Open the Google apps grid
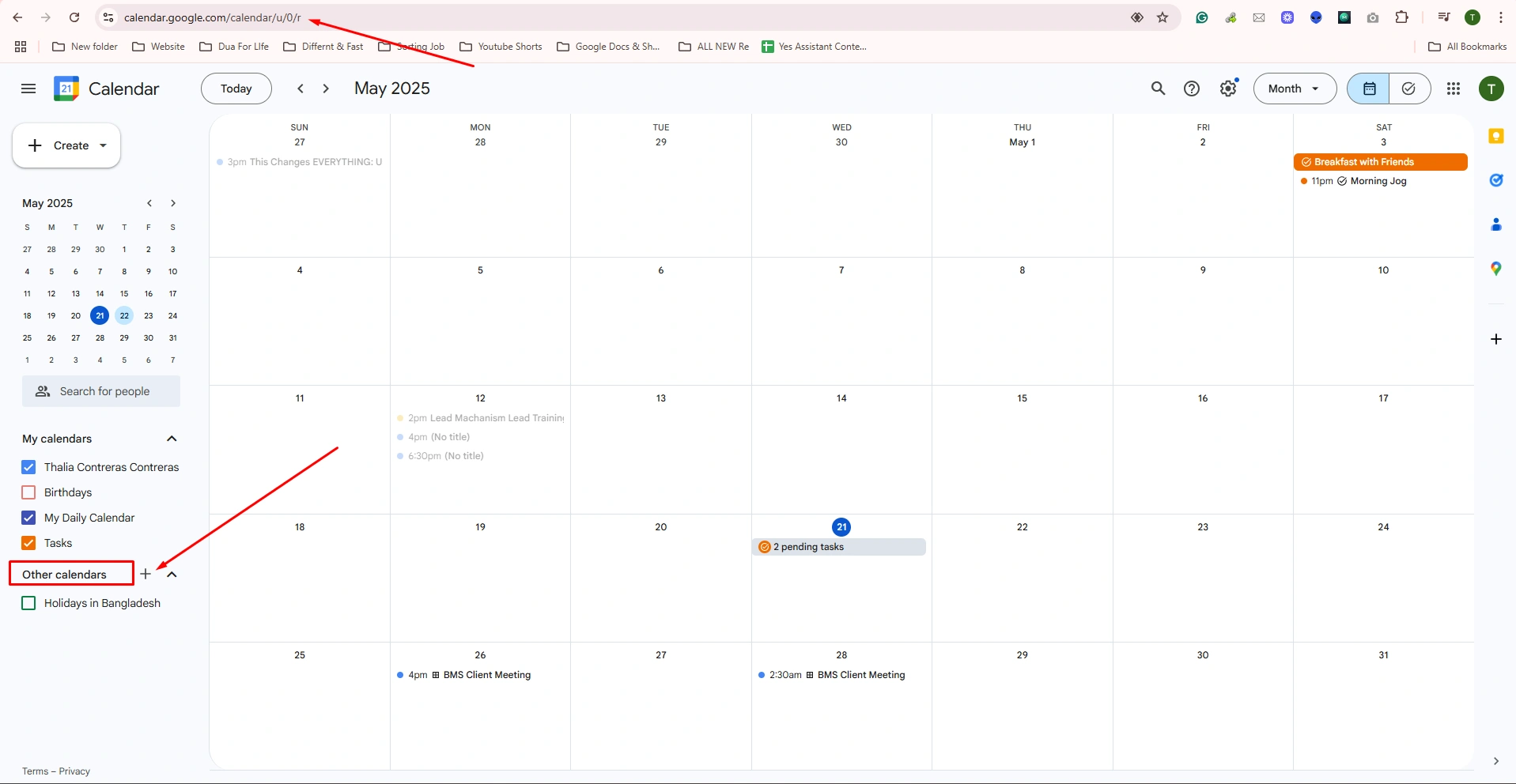This screenshot has height=784, width=1516. [x=1454, y=89]
